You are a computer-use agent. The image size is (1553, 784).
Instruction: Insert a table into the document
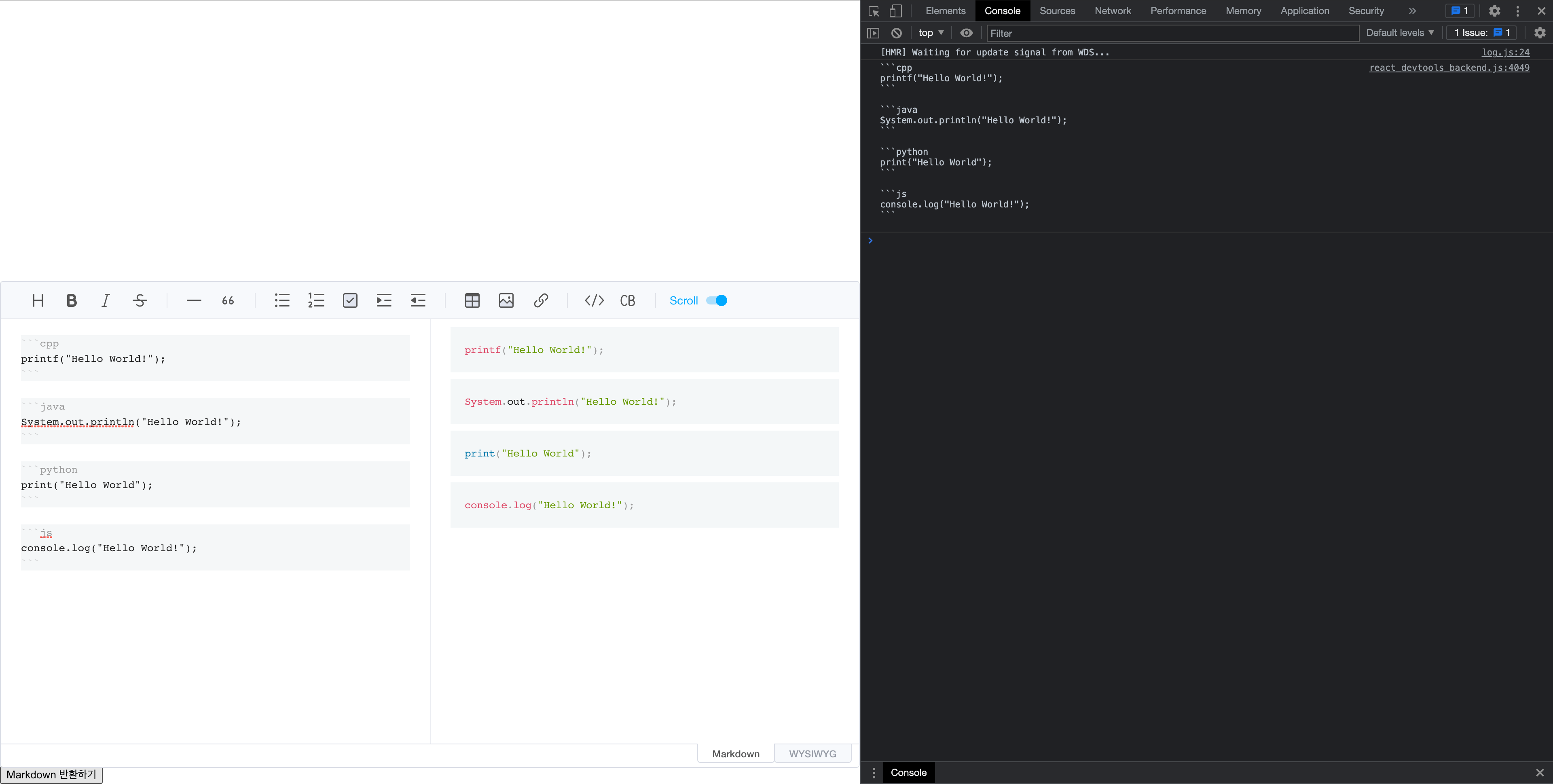click(472, 300)
